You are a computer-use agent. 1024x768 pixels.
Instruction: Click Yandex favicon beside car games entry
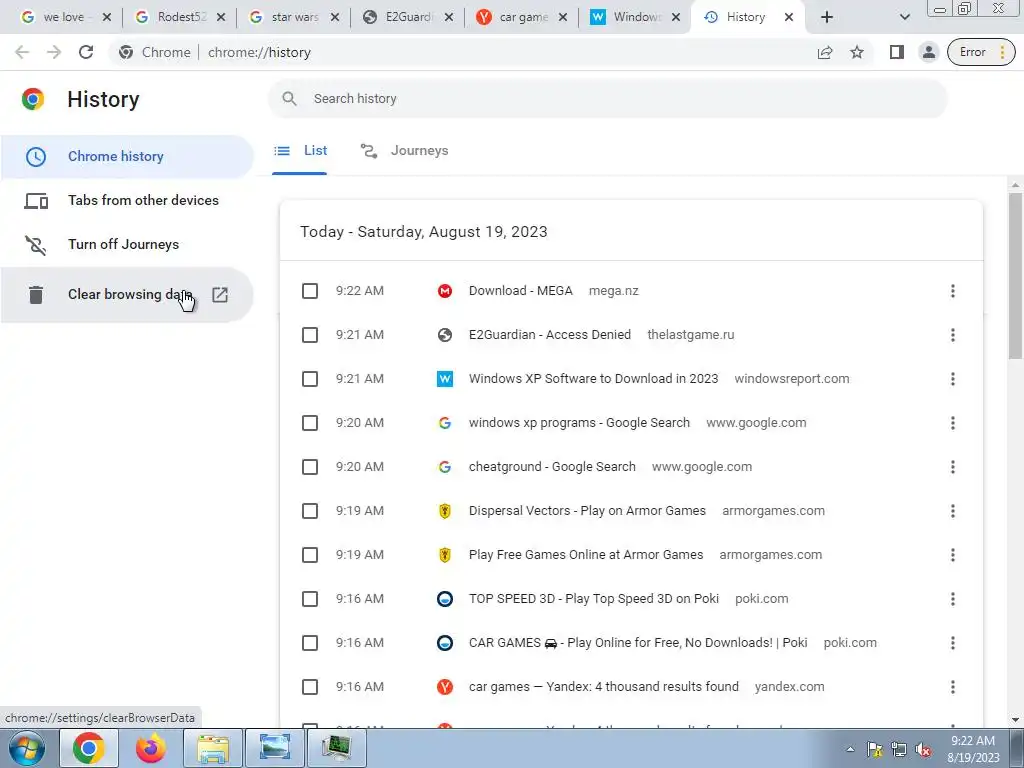(445, 687)
